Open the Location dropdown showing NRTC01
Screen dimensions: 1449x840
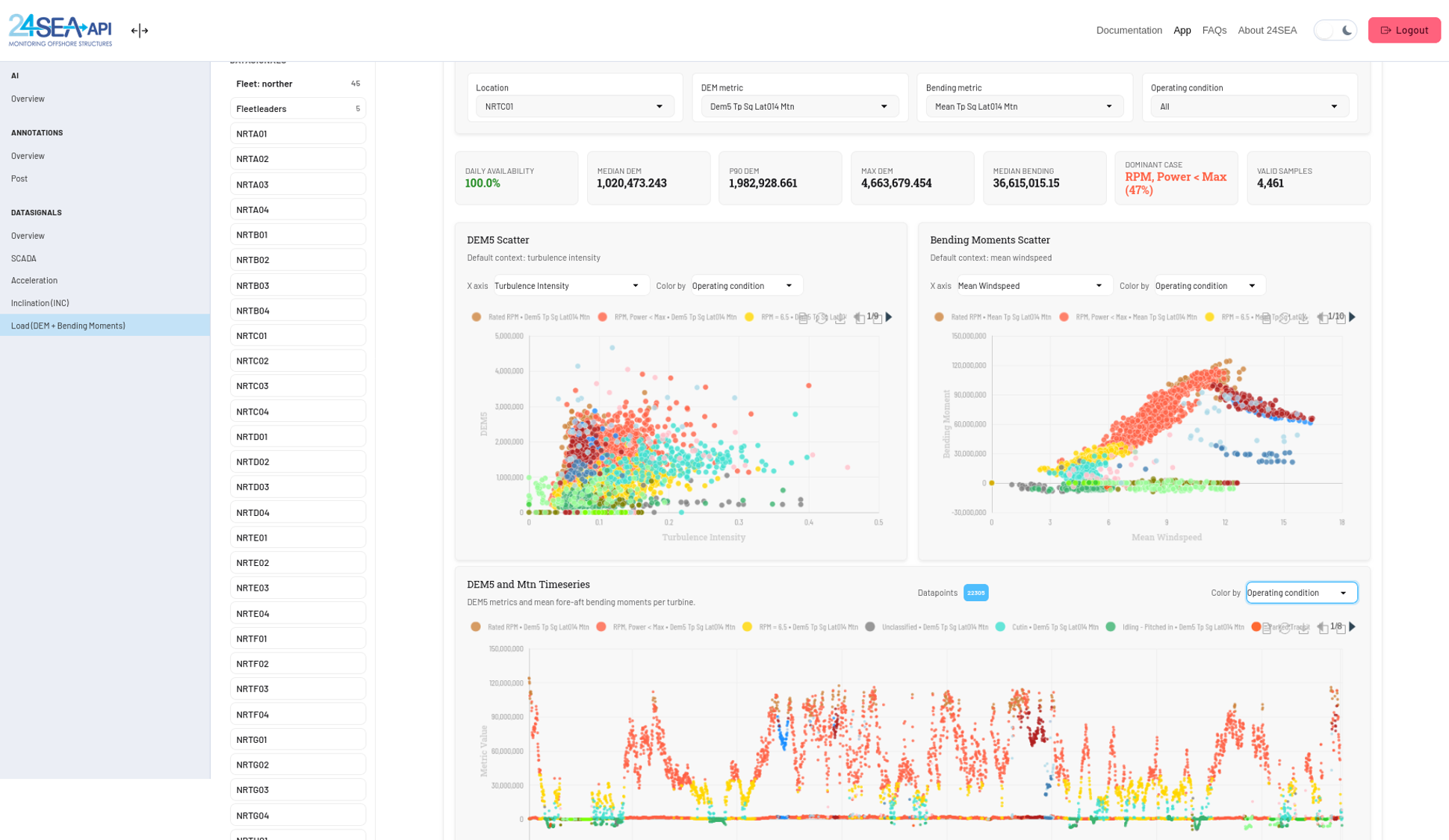574,106
